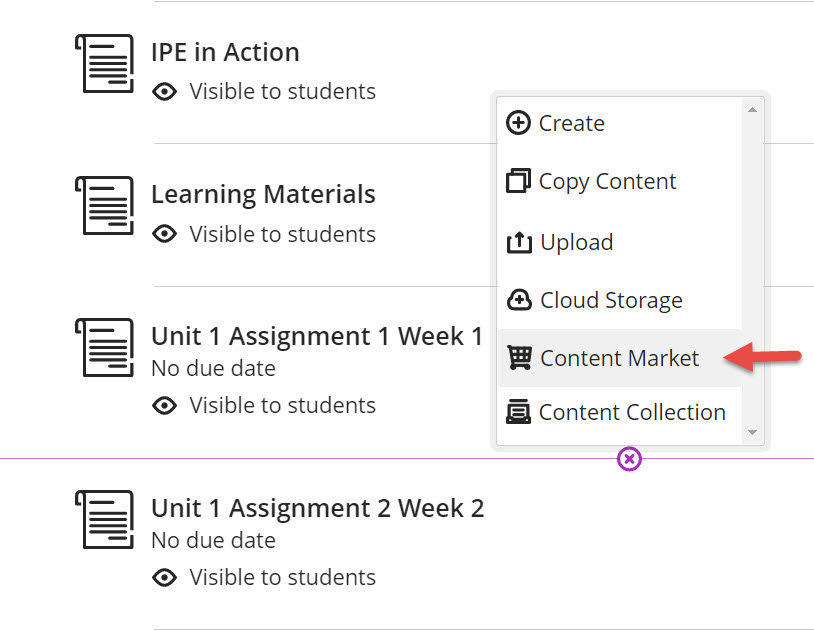This screenshot has width=814, height=631.
Task: Open the Unit 1 Assignment 2 Week 2 link
Action: (317, 508)
